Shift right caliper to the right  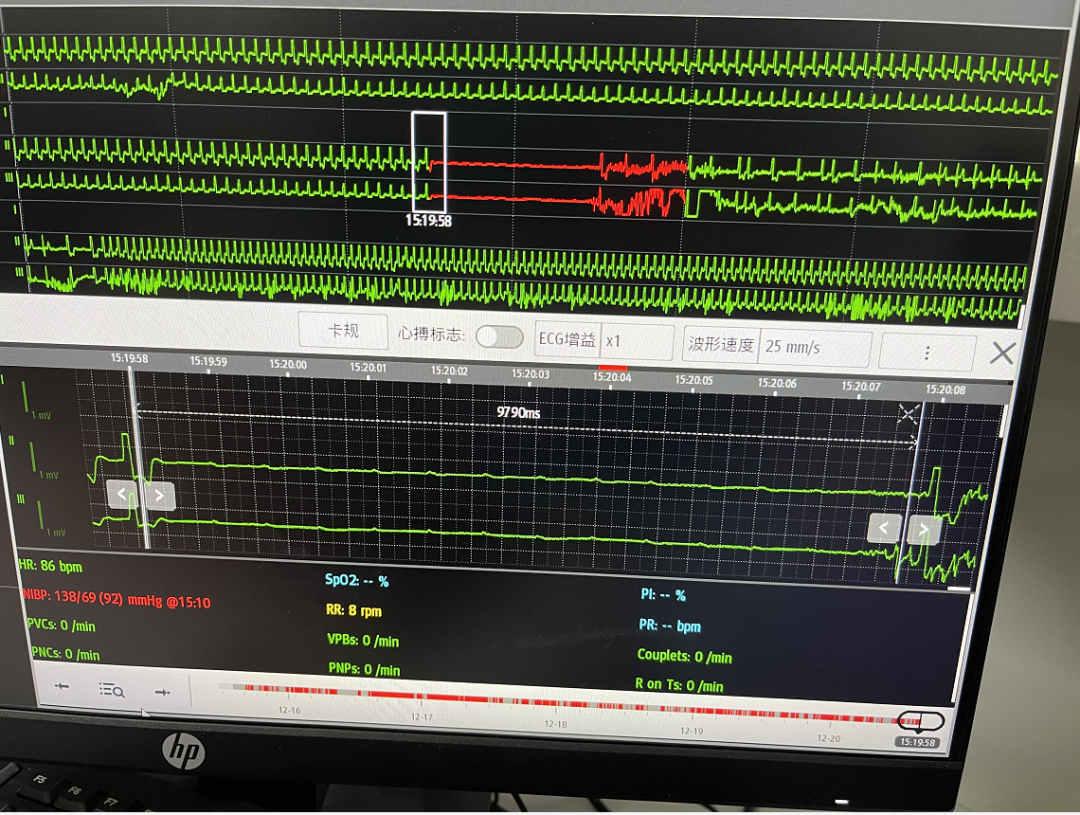[922, 530]
